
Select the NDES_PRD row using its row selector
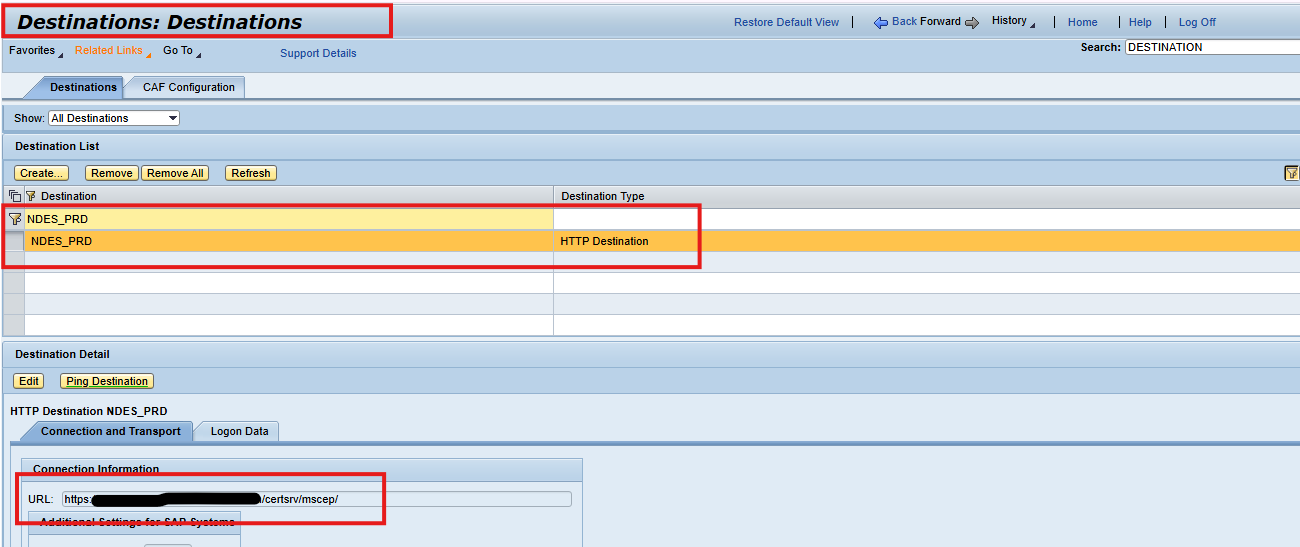click(14, 241)
